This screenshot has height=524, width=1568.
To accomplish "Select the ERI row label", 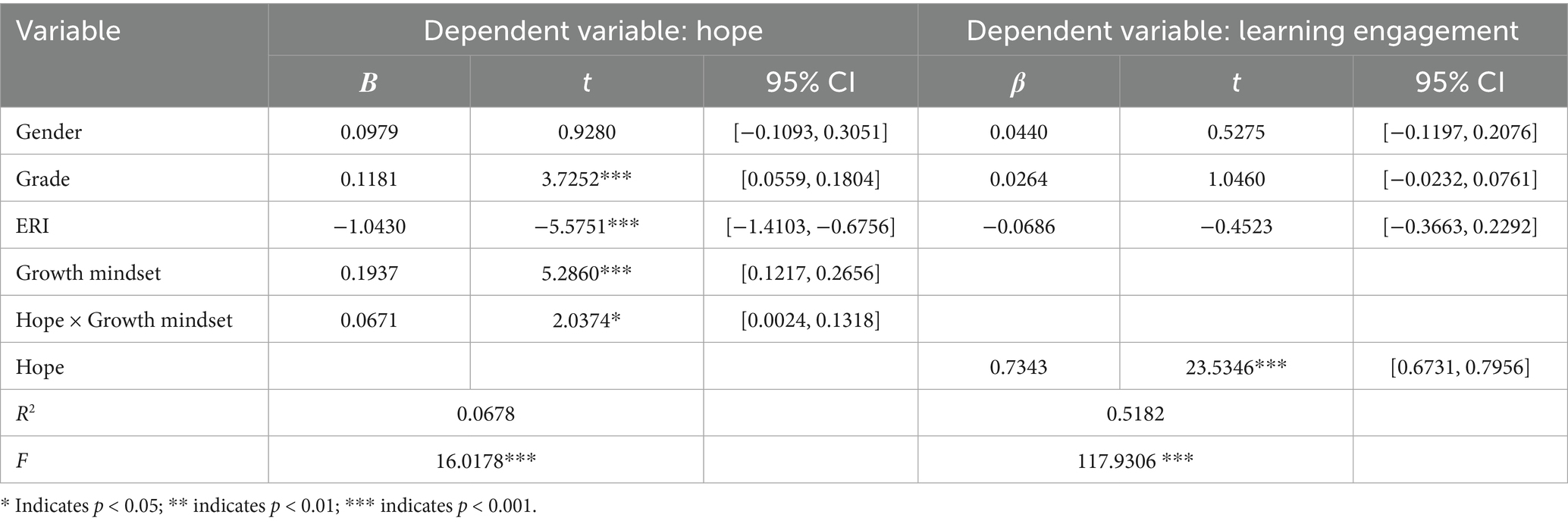I will click(33, 226).
